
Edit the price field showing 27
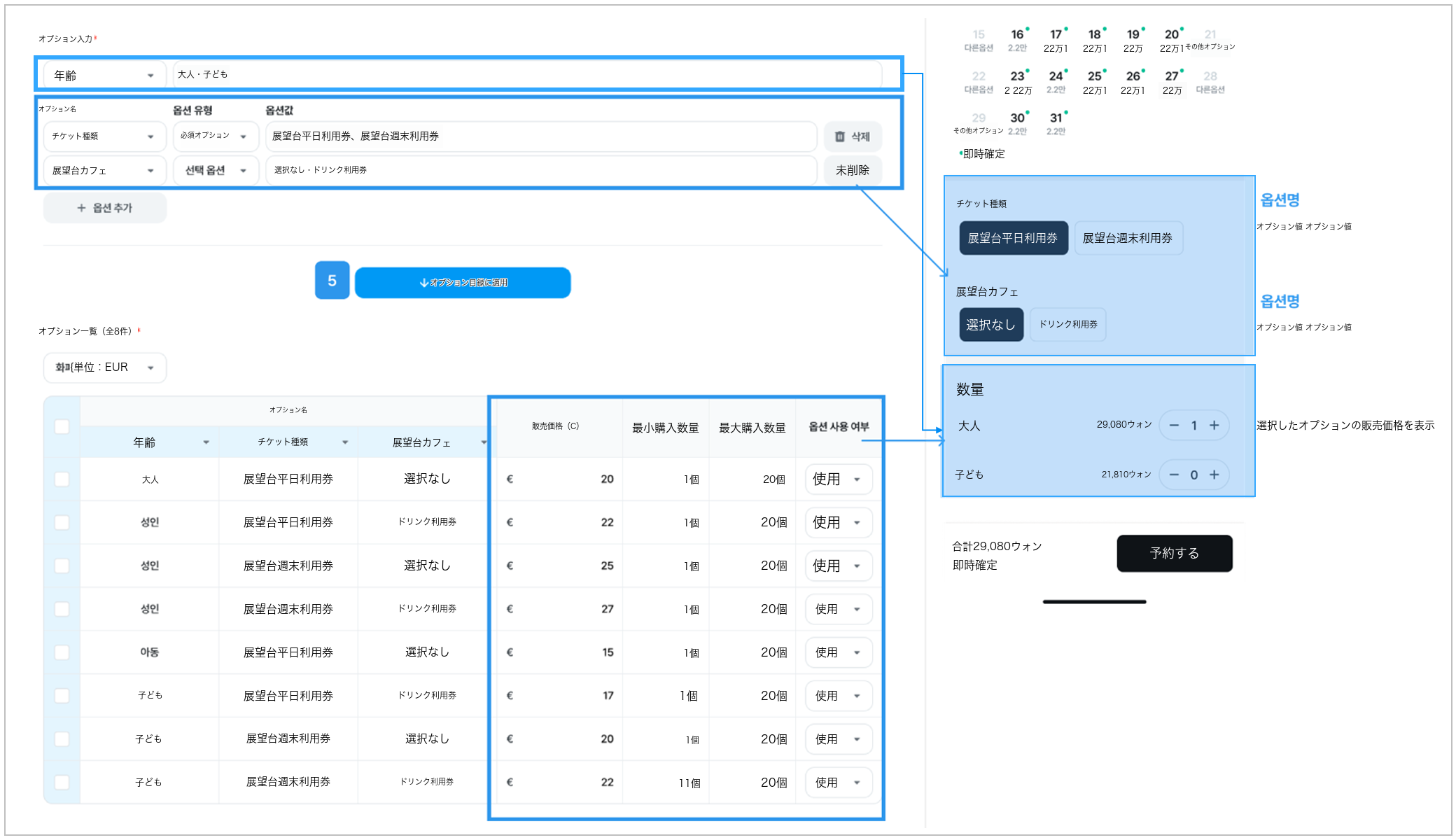(560, 609)
